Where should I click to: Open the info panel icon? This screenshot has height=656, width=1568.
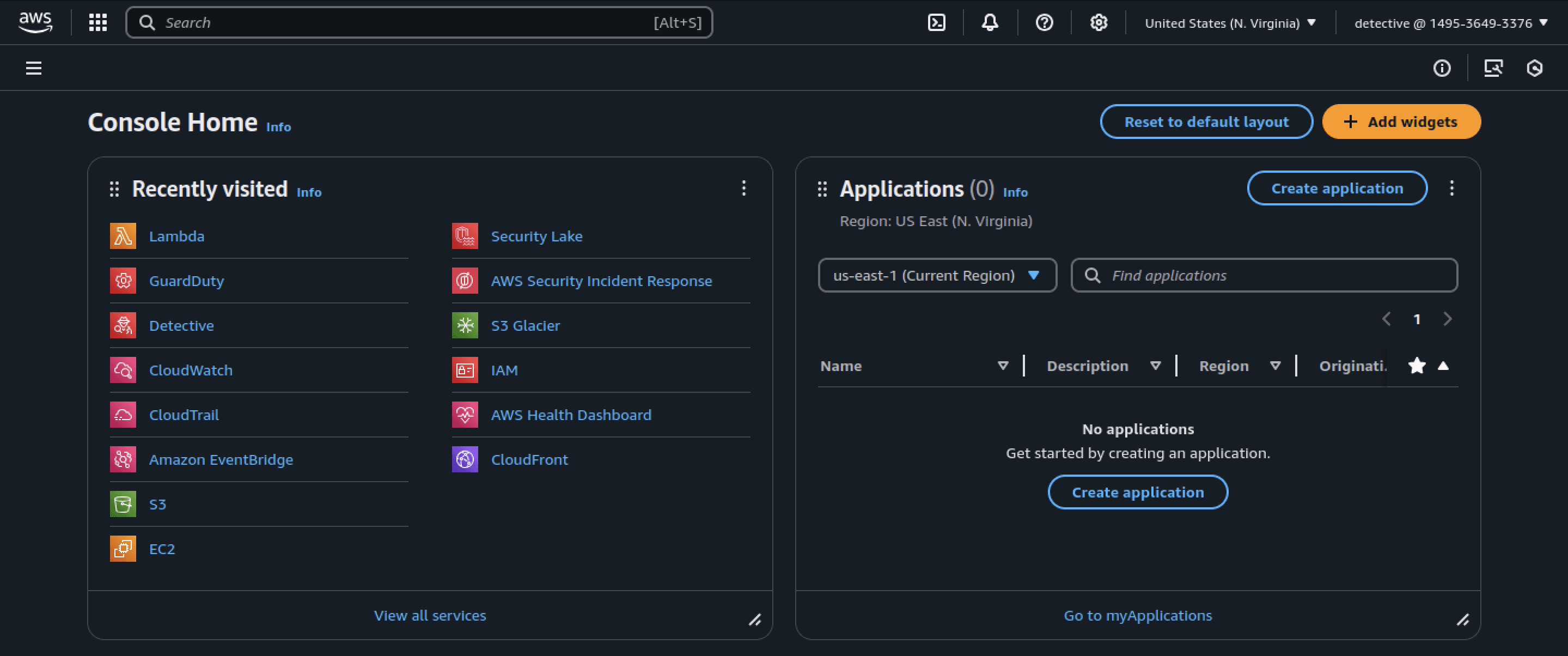click(x=1442, y=68)
